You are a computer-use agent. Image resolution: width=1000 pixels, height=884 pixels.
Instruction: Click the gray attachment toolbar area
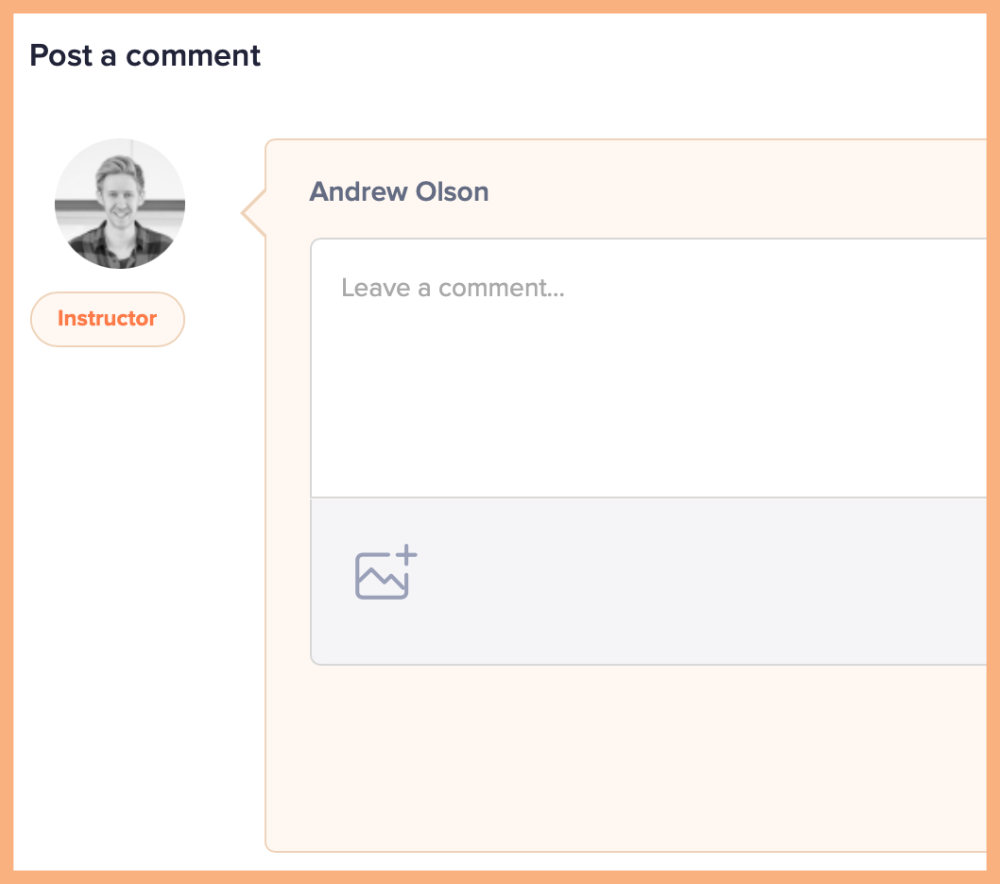point(648,581)
